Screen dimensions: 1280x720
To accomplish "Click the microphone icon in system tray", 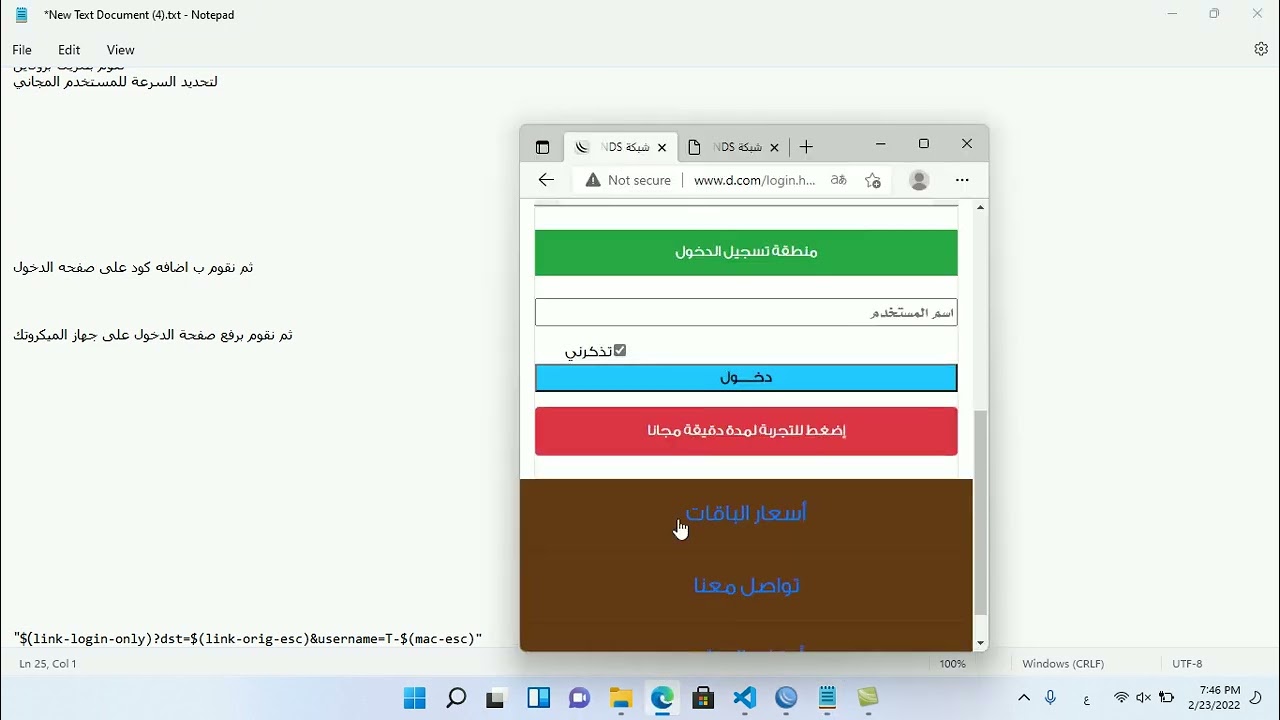I will [1051, 698].
